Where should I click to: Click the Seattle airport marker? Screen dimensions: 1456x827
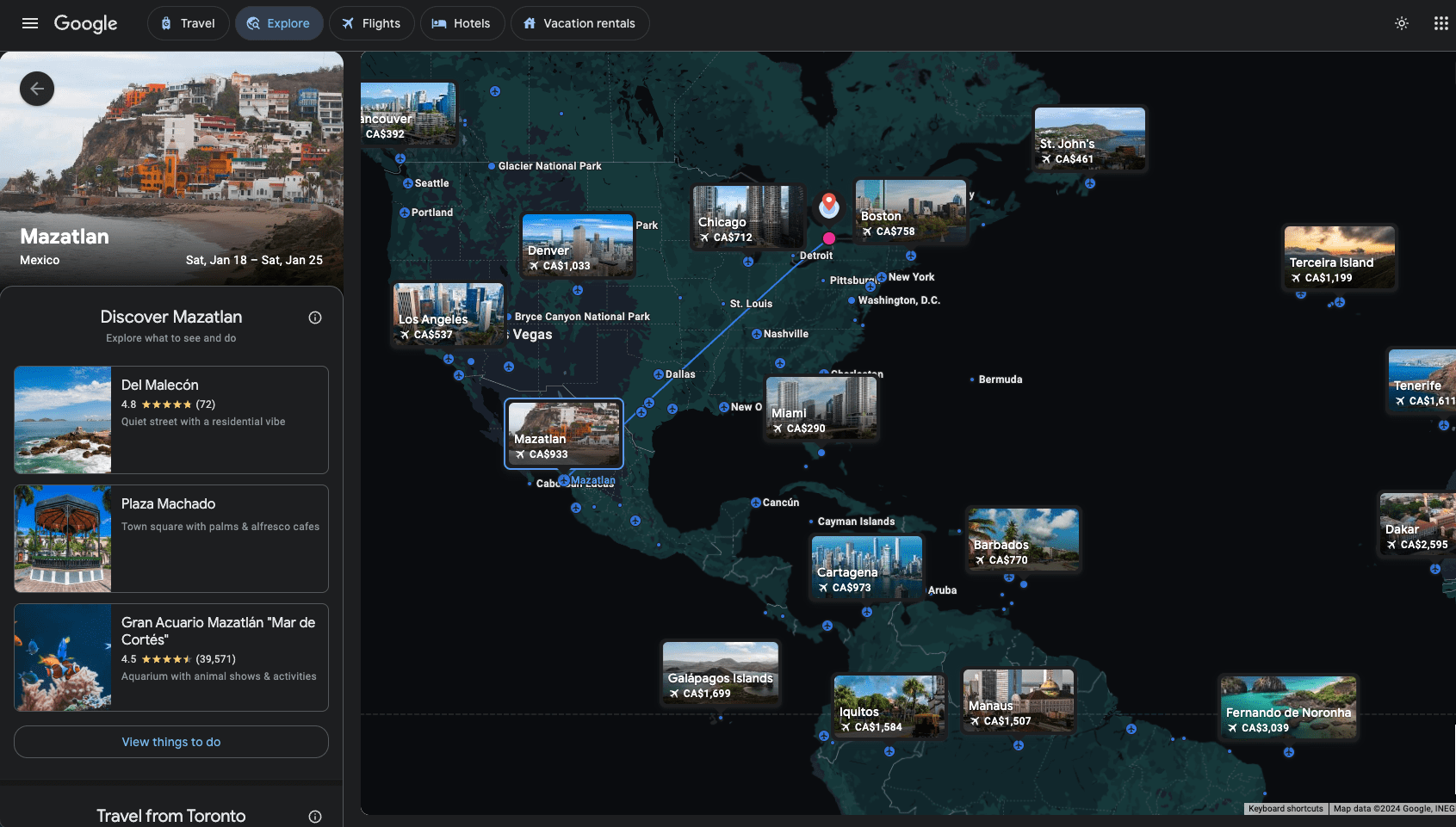point(408,183)
